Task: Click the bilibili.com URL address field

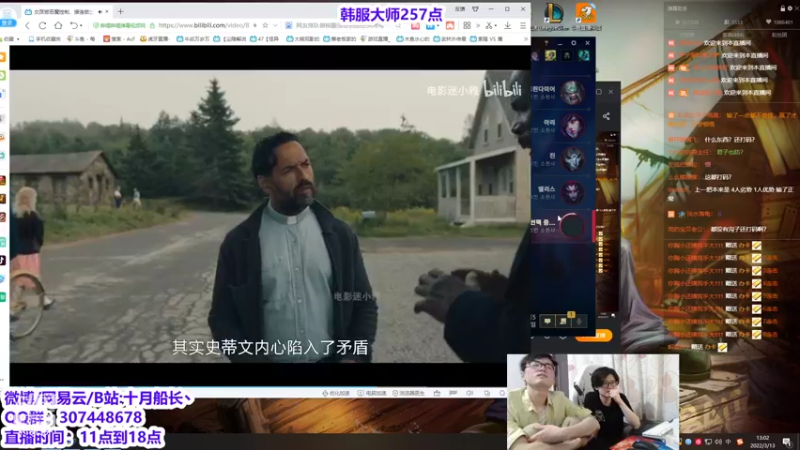Action: click(203, 25)
